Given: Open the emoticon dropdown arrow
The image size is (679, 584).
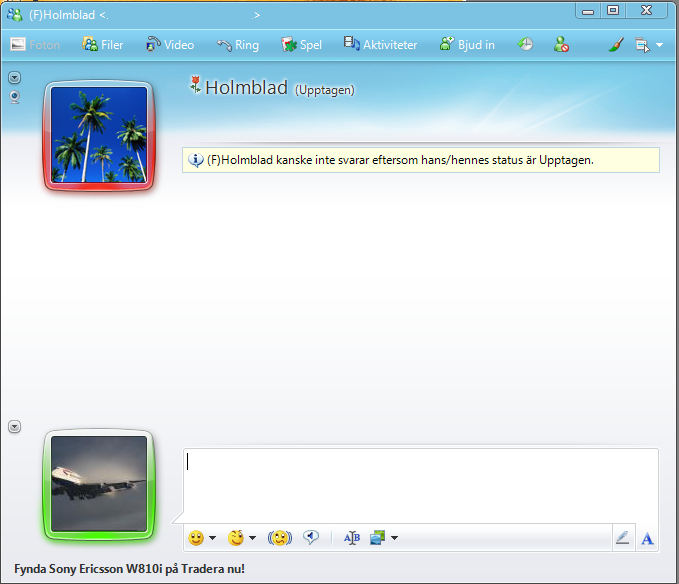Looking at the screenshot, I should pos(213,538).
